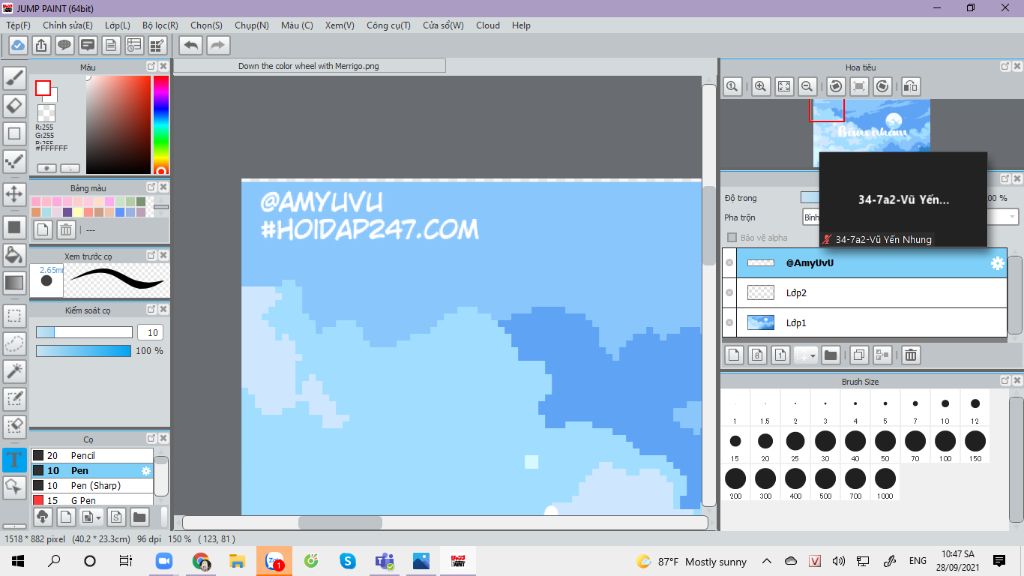Click the export/share toolbar icon

click(41, 45)
